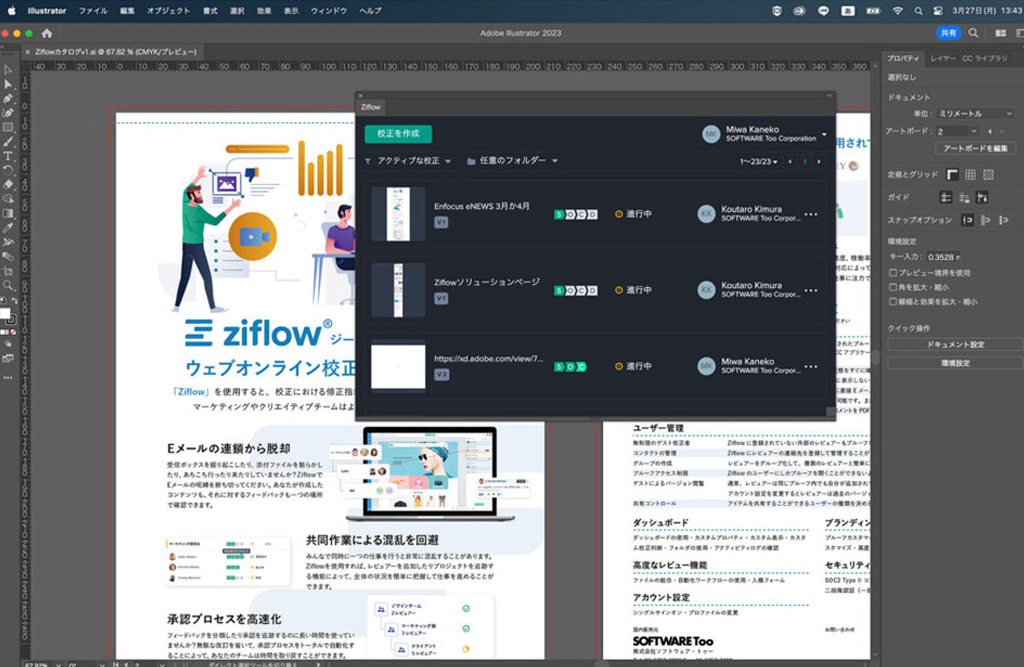Toggle the Lock Guides icon
The height and width of the screenshot is (667, 1024).
point(964,197)
